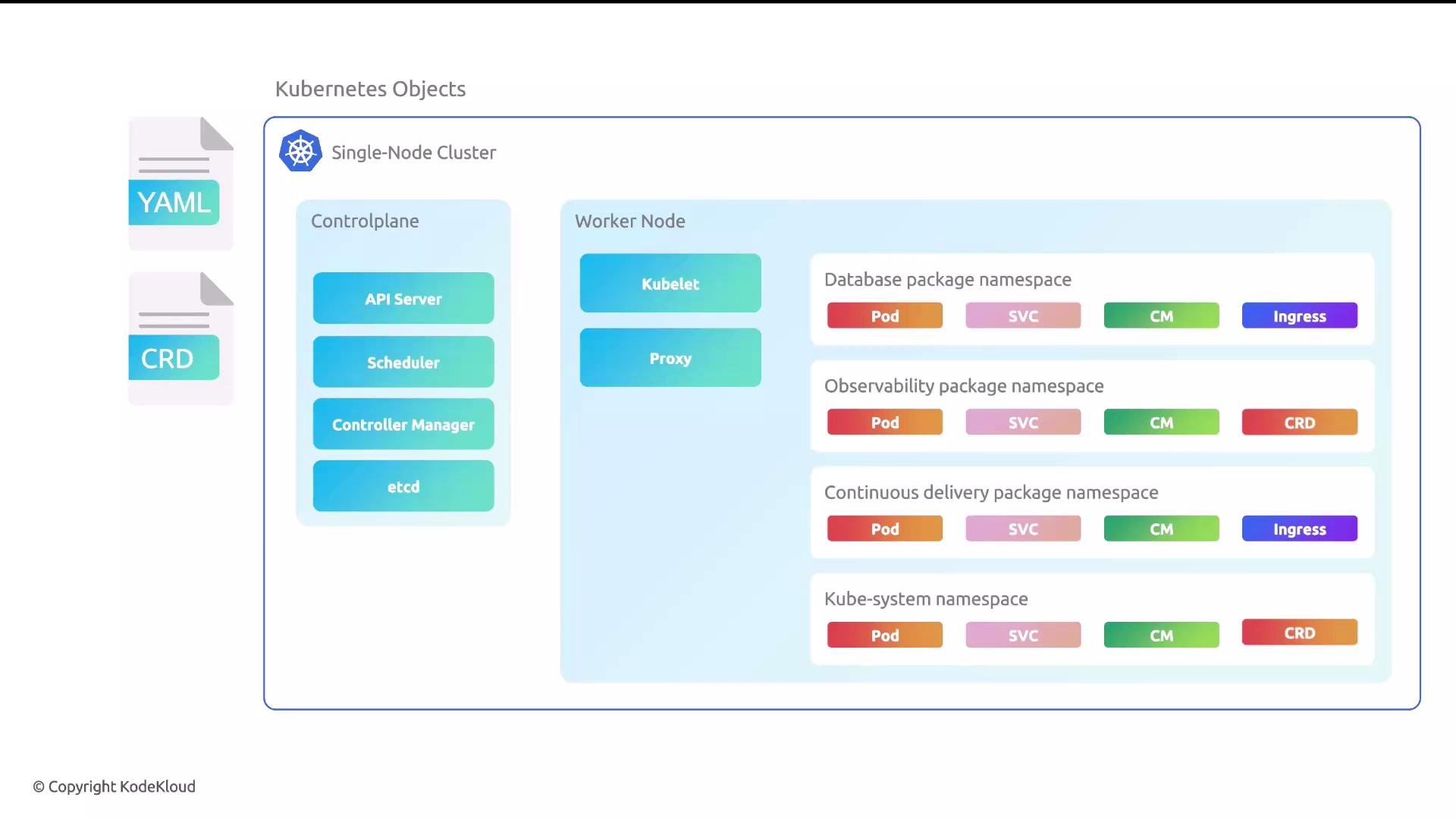Screen dimensions: 1456x819
Task: Click CM in Database package namespace
Action: (1162, 315)
